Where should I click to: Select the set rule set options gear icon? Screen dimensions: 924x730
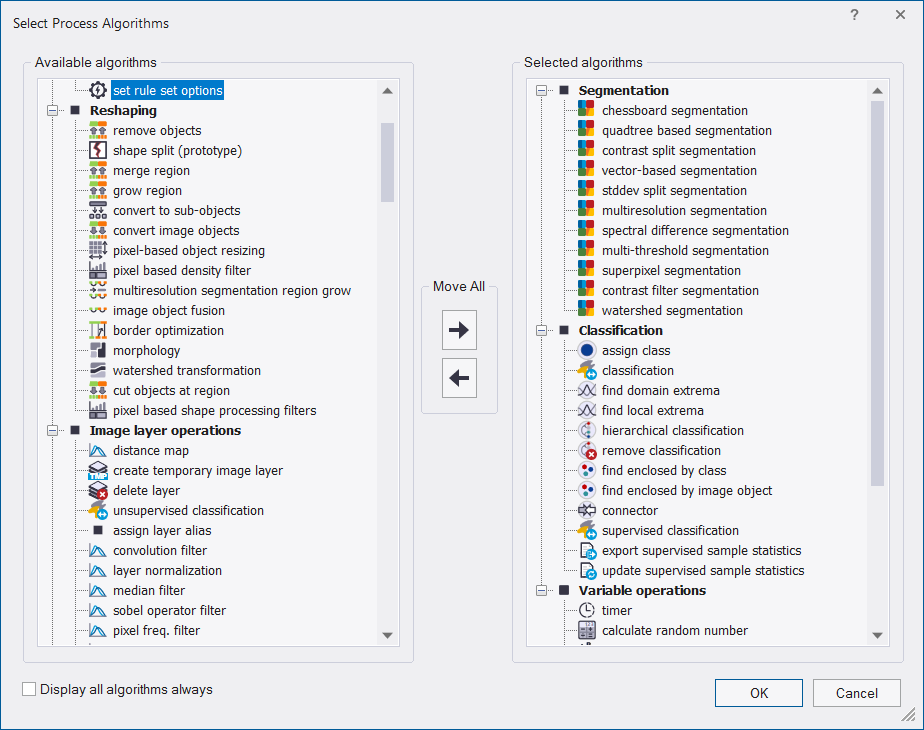pos(98,90)
